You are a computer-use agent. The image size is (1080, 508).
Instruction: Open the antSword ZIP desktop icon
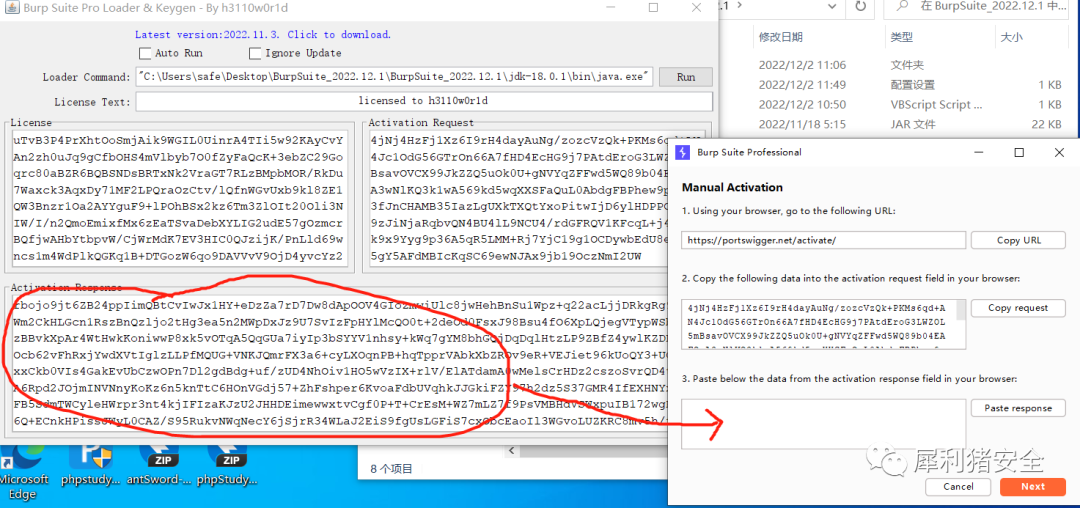point(158,464)
